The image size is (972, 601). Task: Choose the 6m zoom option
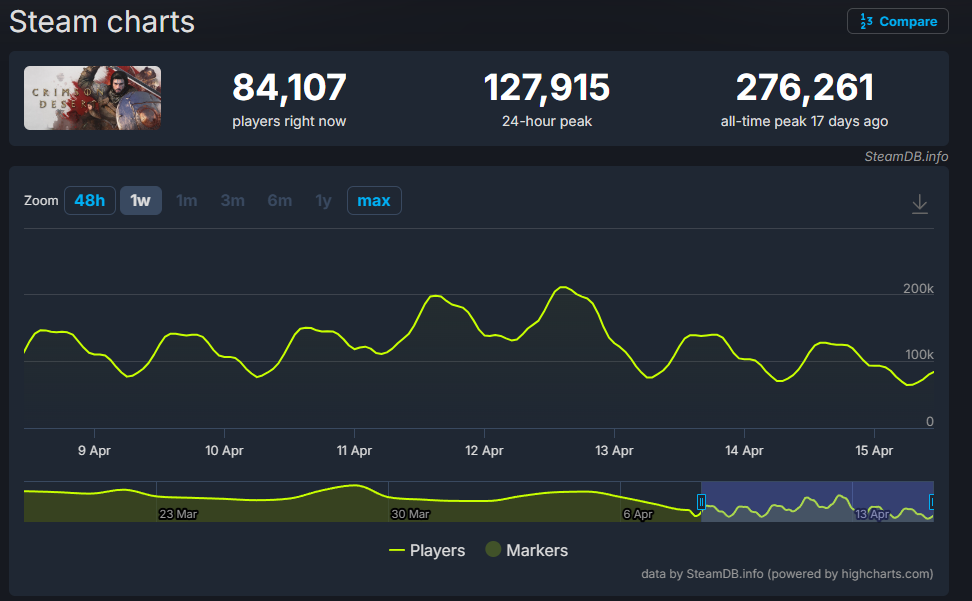pyautogui.click(x=280, y=201)
